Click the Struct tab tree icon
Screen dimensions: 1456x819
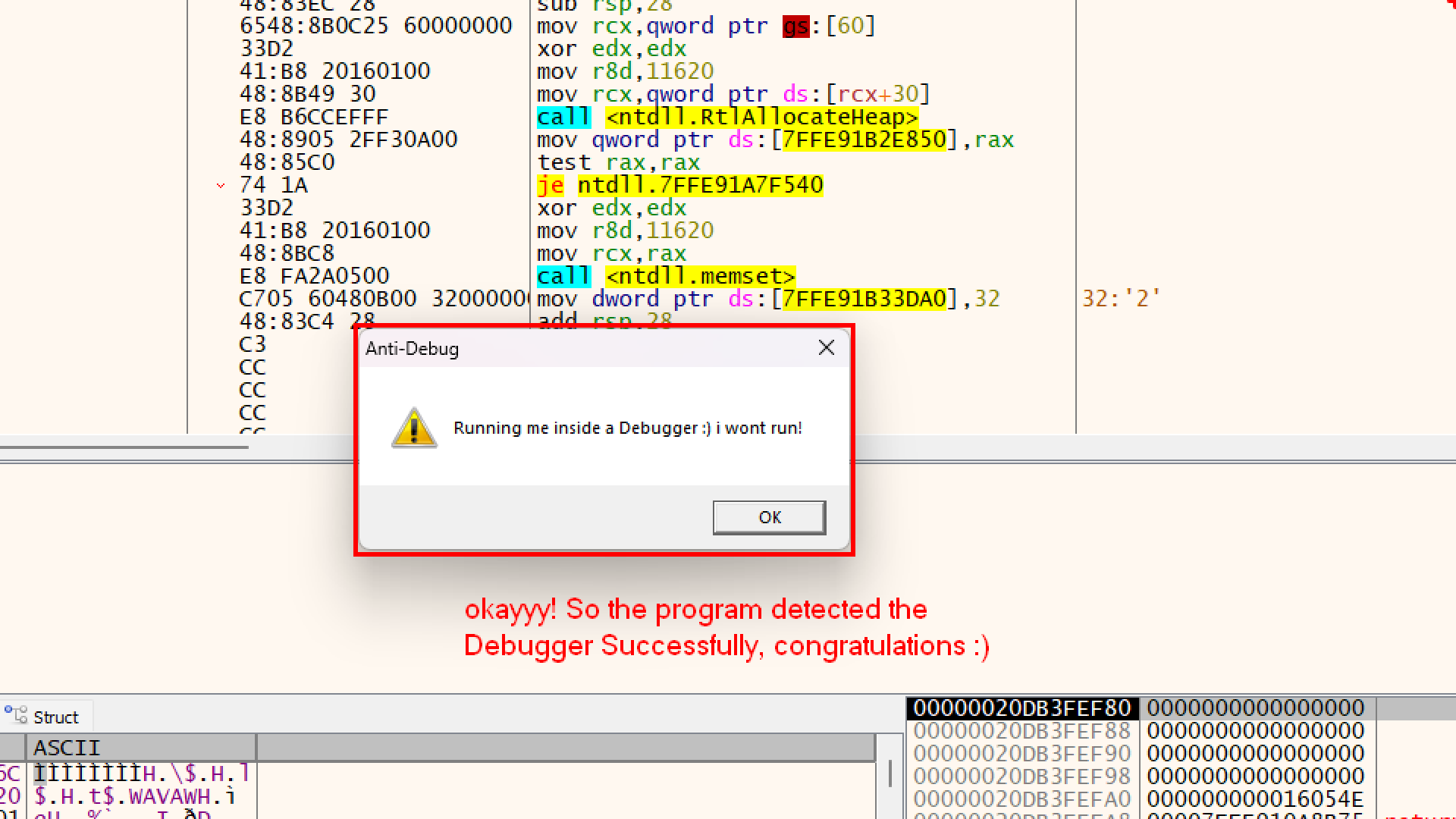pyautogui.click(x=16, y=715)
